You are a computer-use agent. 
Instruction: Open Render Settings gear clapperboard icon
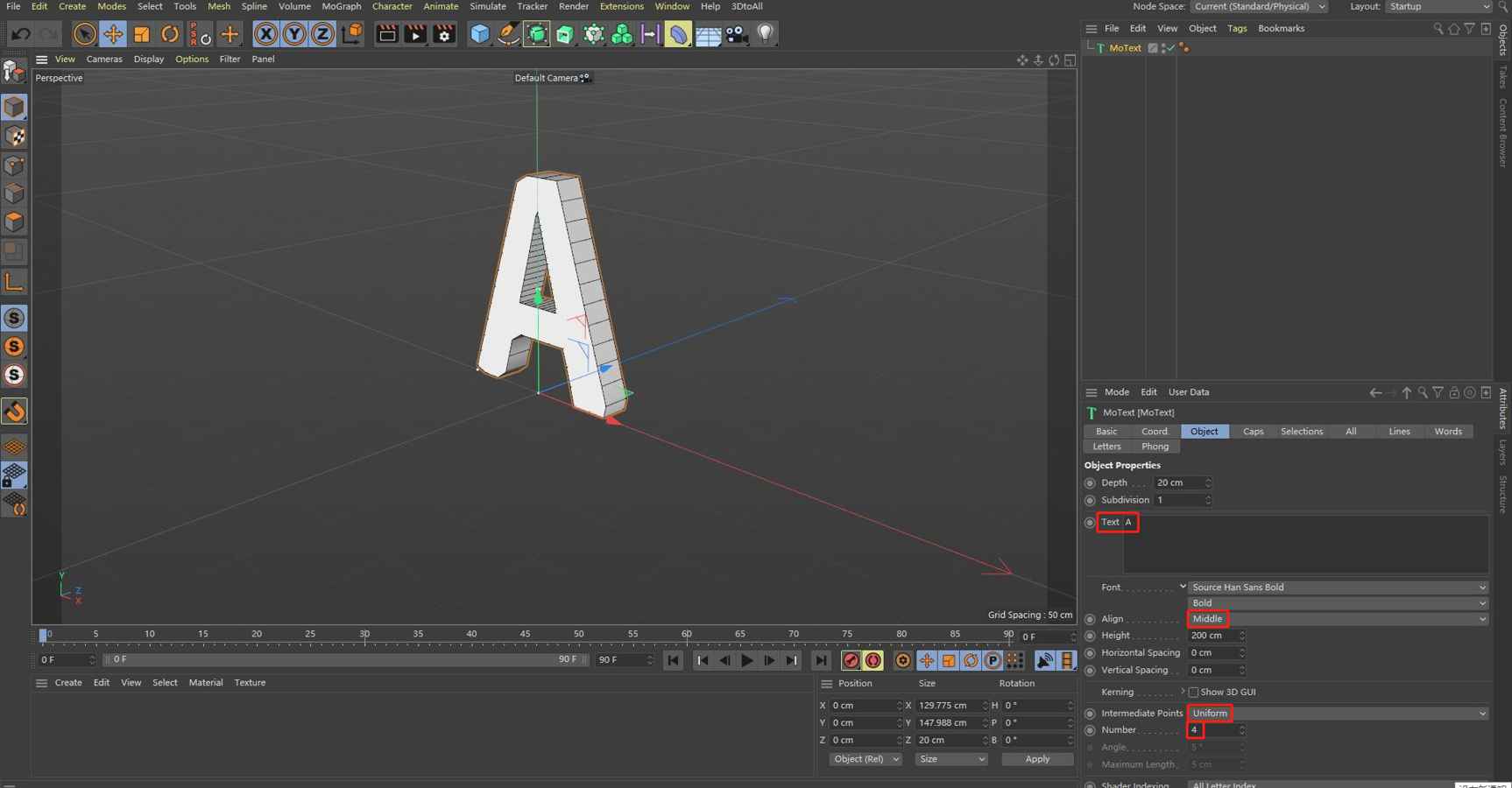444,34
